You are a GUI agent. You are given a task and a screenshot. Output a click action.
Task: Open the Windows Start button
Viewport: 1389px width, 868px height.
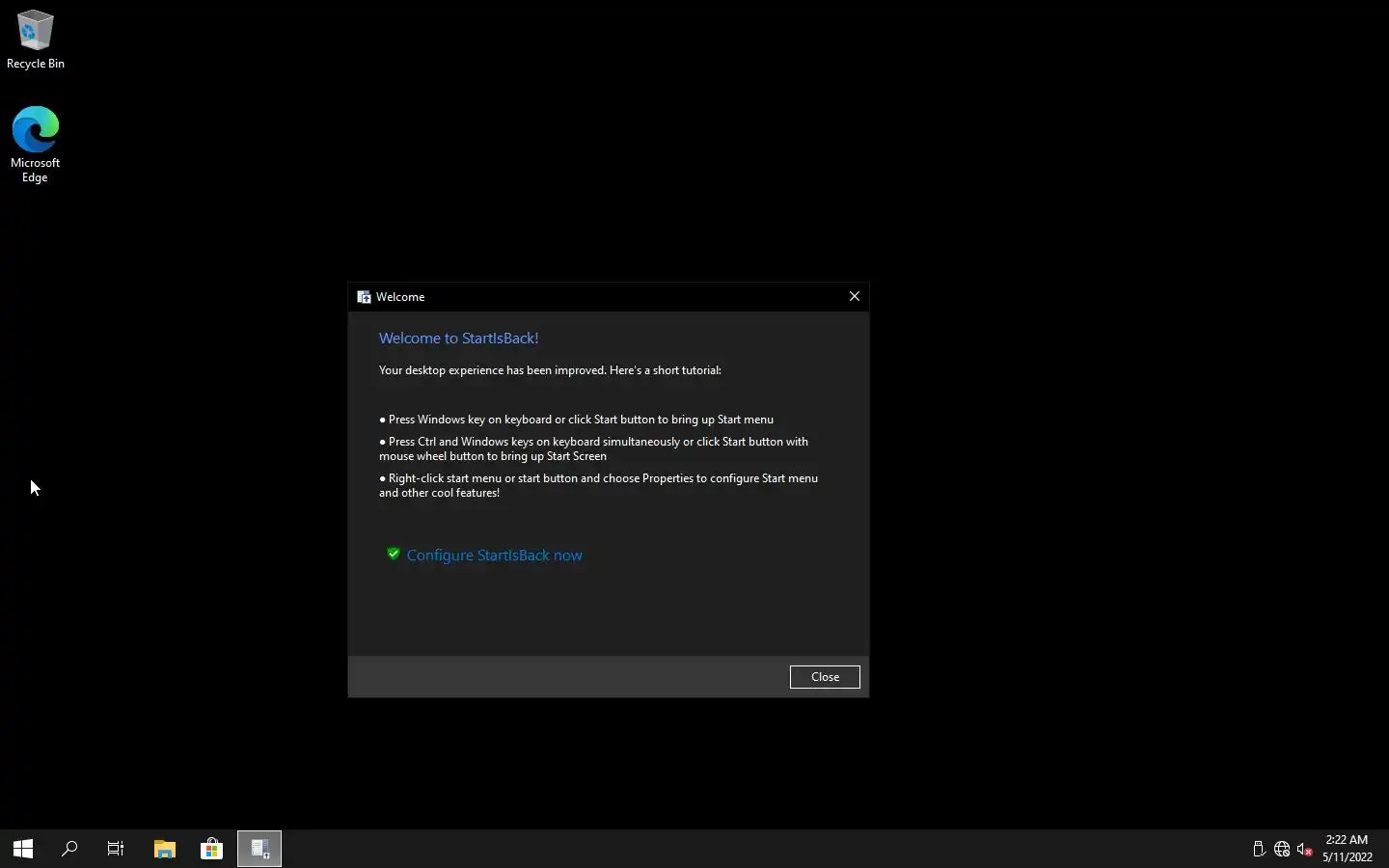pos(23,849)
